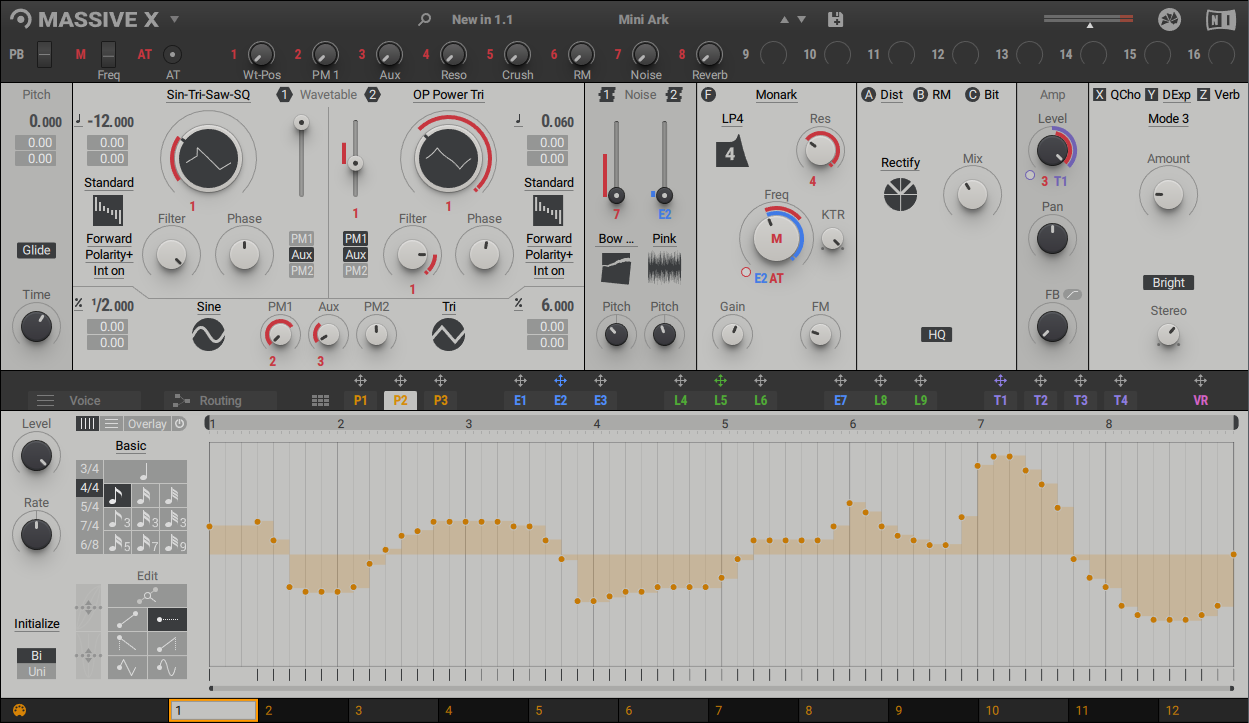Screen dimensions: 1249x723
Task: Switch modulation polarity to Bi
Action: tap(36, 656)
